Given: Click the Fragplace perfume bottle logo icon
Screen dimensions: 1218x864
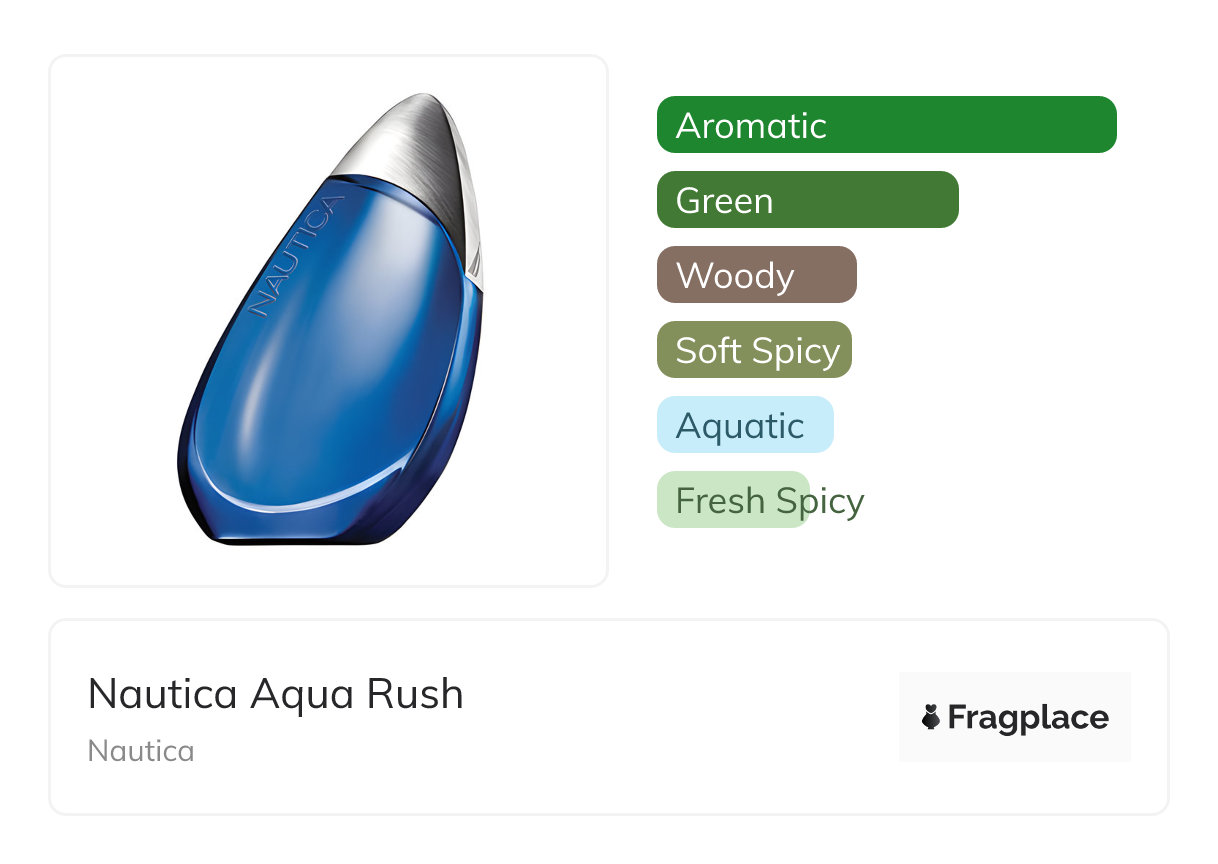Looking at the screenshot, I should coord(931,717).
